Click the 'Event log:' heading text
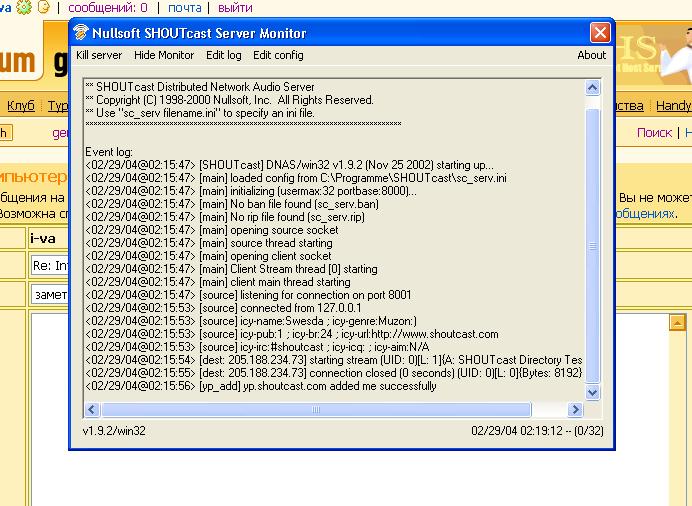This screenshot has height=506, width=692. [109, 152]
